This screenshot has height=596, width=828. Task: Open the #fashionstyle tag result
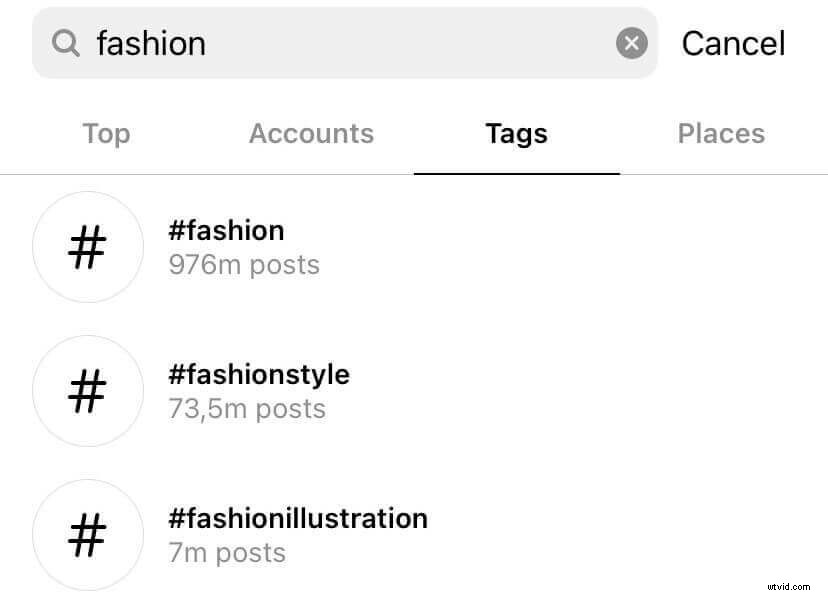point(259,375)
